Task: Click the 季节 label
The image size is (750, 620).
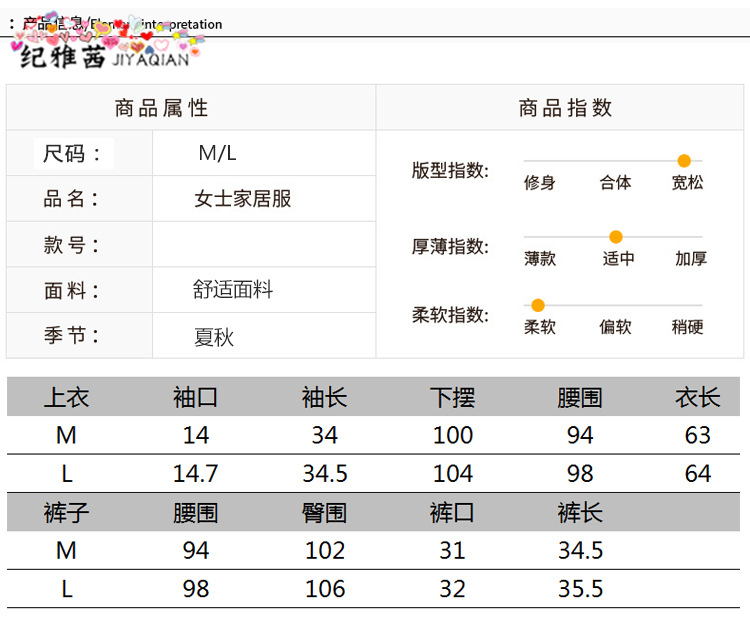Action: [x=71, y=335]
